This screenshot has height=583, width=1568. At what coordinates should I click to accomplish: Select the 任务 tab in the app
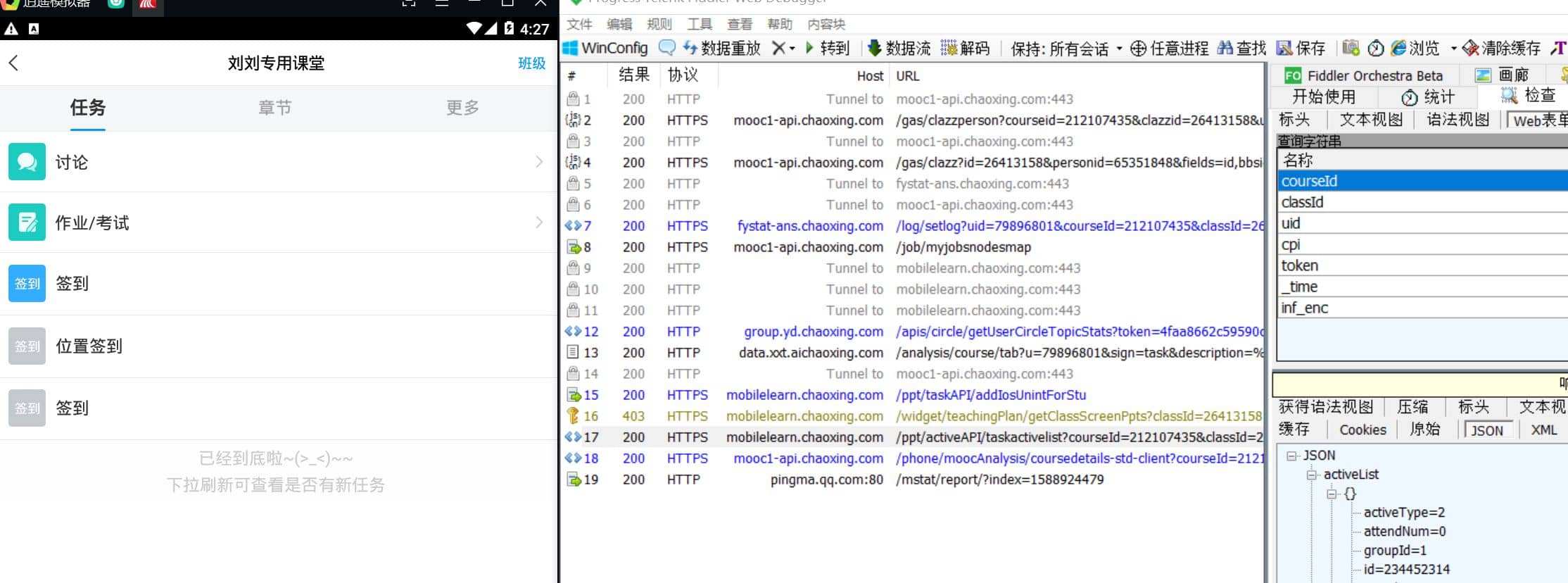point(87,108)
